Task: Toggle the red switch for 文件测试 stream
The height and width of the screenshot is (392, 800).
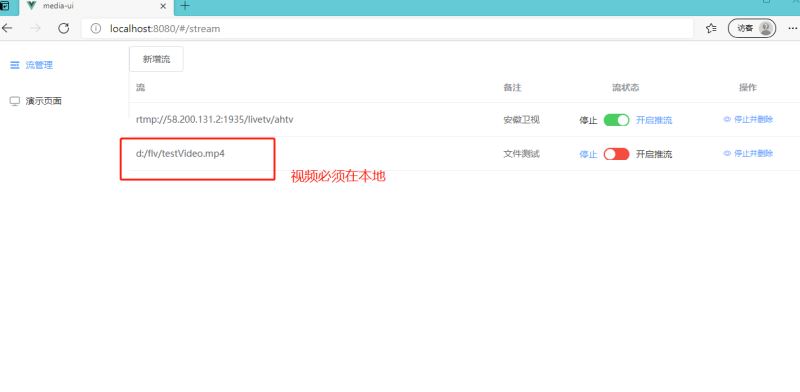Action: point(616,154)
